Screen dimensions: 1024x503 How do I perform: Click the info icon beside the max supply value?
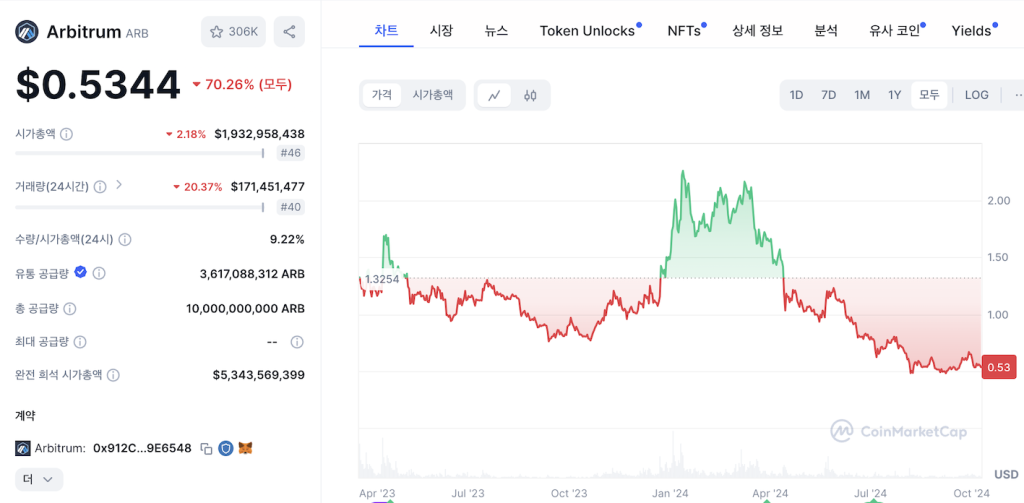click(297, 342)
